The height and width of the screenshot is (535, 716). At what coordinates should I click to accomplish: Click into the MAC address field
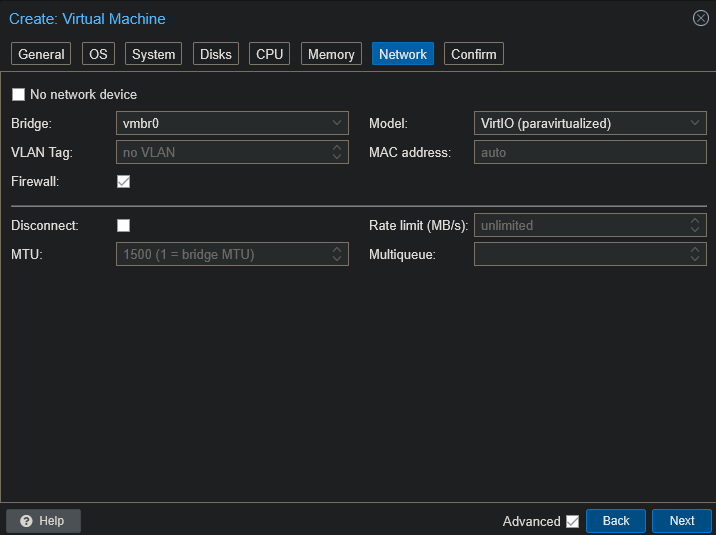(x=590, y=153)
